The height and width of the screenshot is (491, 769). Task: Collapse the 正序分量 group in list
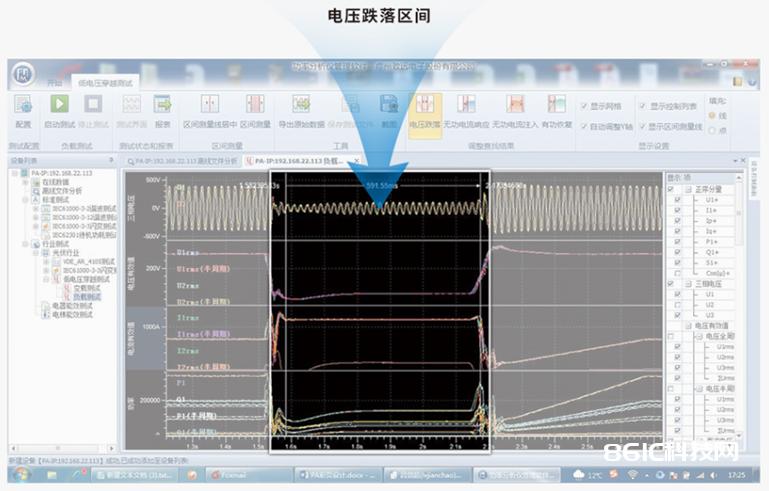pos(688,189)
